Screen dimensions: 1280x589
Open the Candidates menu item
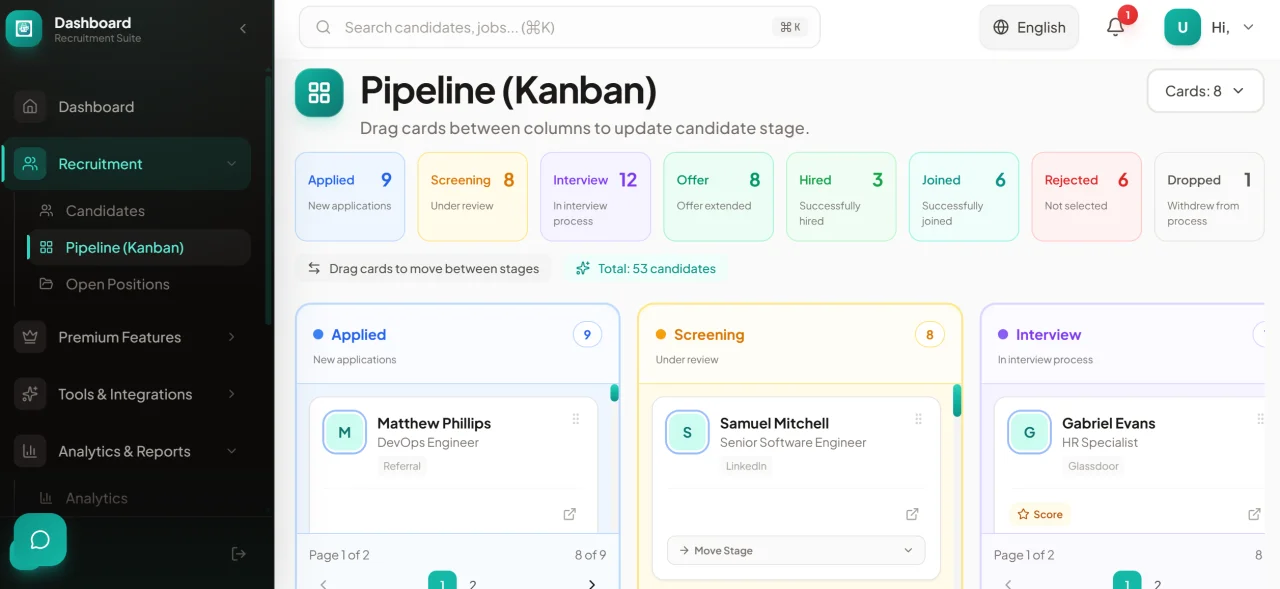(139, 211)
